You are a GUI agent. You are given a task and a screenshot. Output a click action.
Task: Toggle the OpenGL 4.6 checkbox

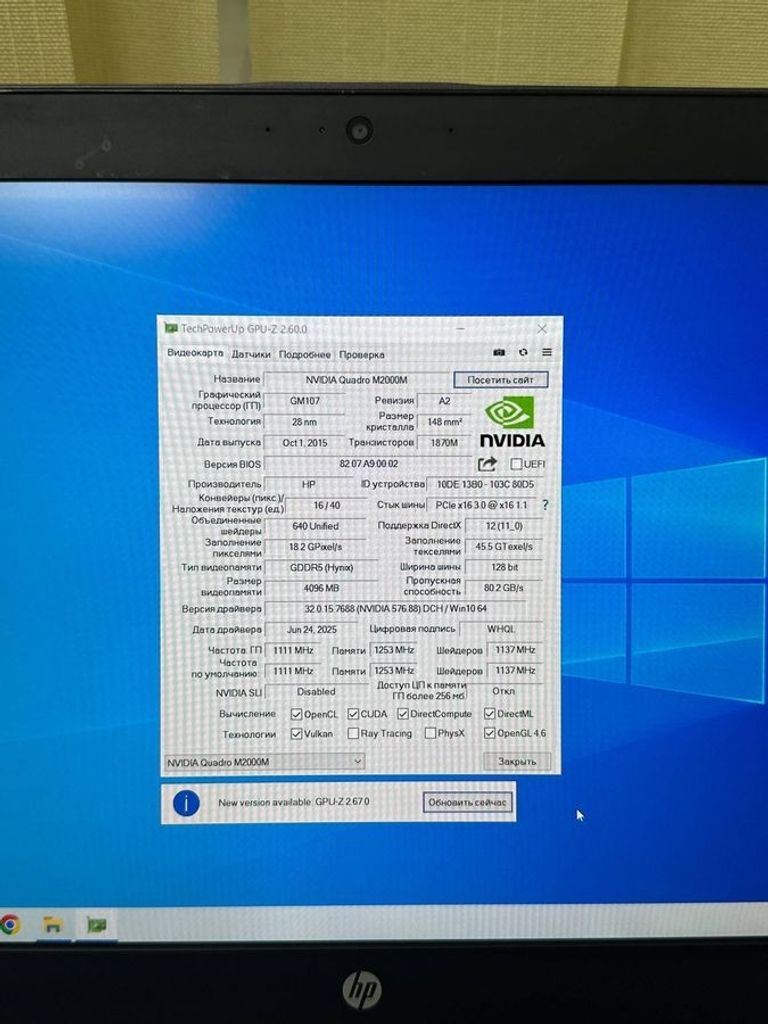(x=489, y=733)
